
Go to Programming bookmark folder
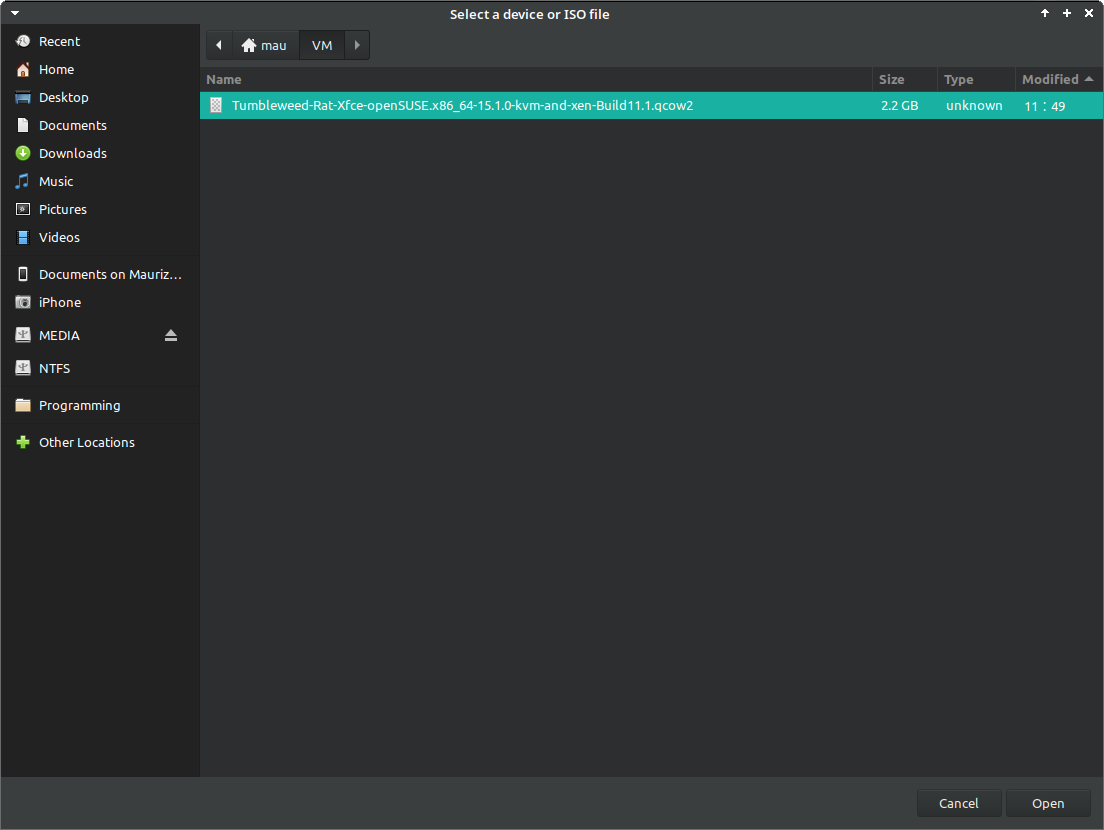click(x=79, y=405)
